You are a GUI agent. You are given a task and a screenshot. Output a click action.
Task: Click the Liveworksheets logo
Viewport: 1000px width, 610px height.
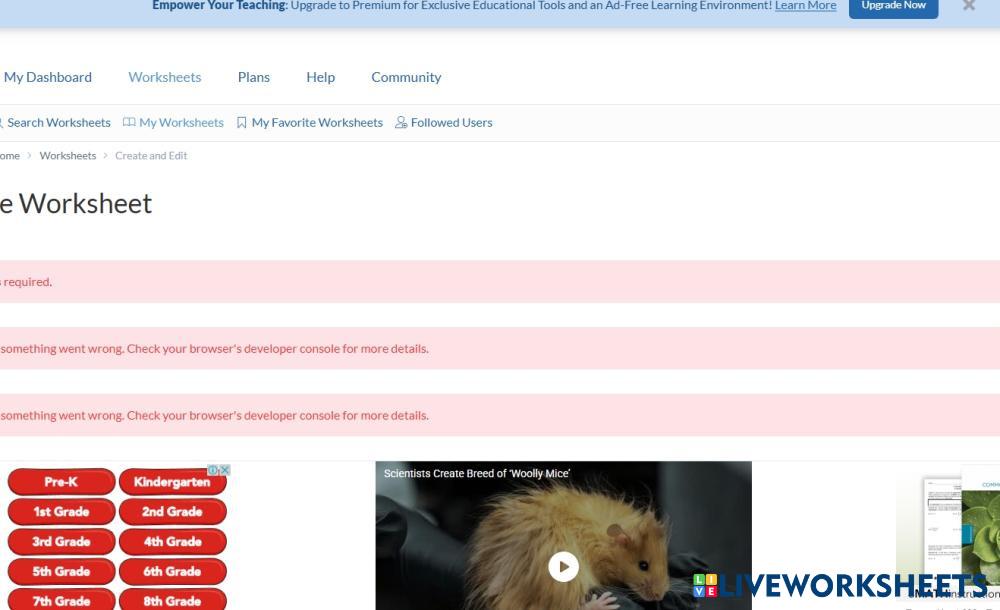(838, 585)
